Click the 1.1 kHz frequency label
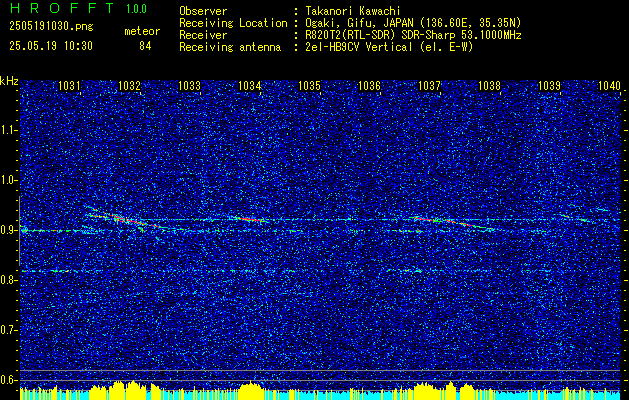Image resolution: width=629 pixels, height=400 pixels. tap(8, 130)
